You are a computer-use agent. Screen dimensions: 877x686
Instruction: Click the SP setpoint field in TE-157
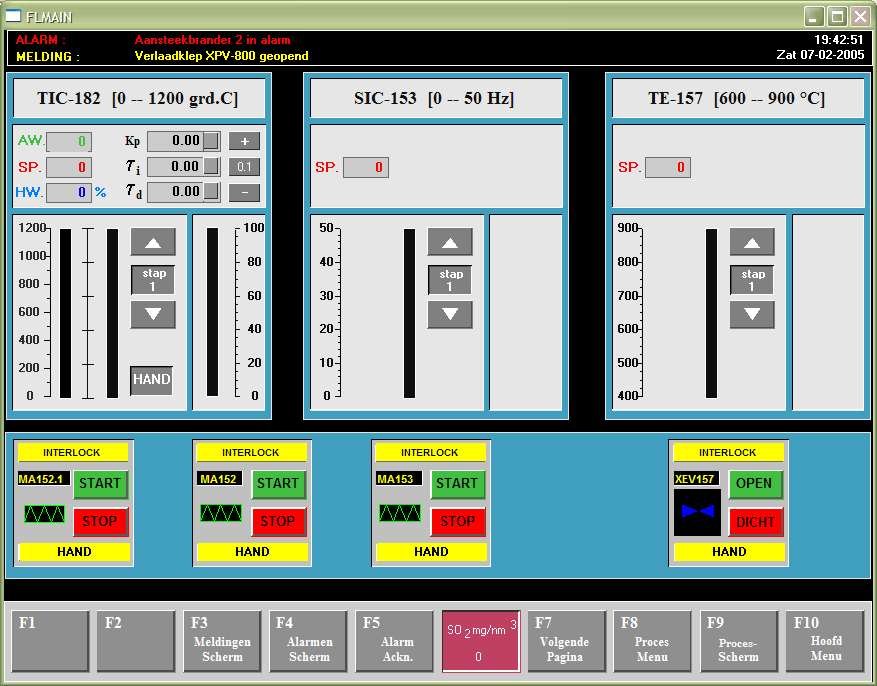667,168
